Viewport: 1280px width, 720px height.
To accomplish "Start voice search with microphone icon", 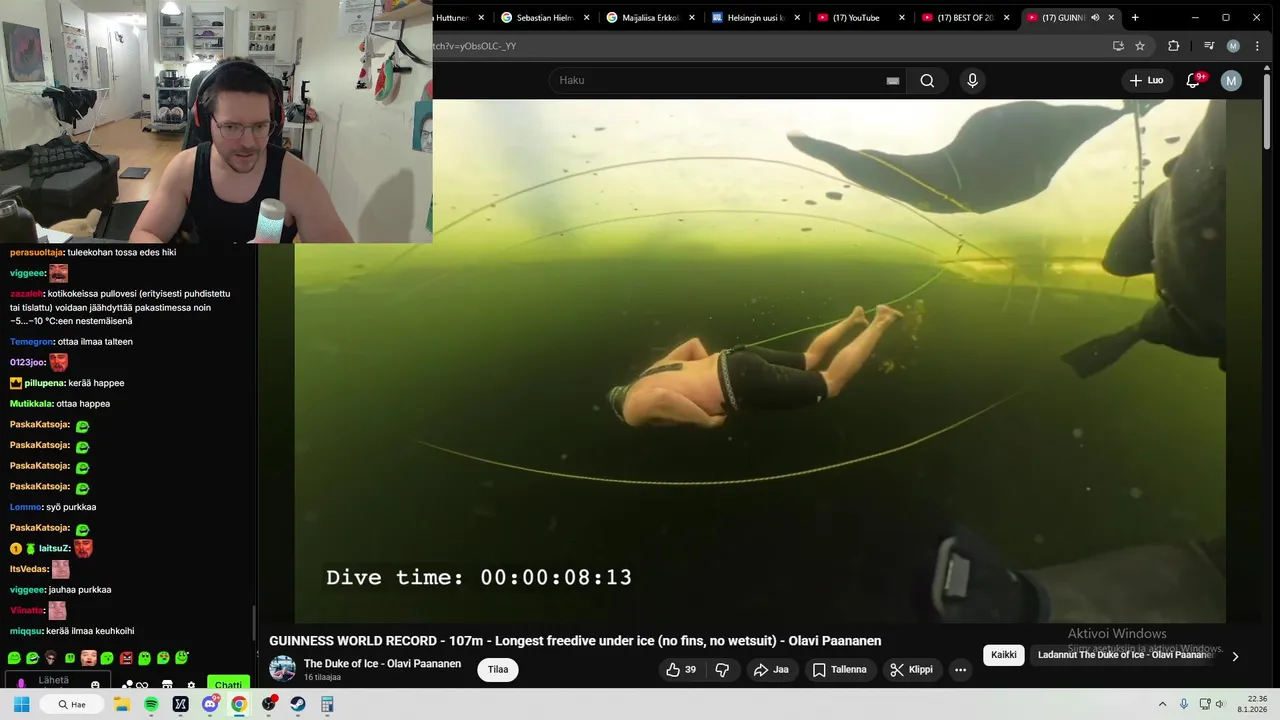I will click(x=972, y=81).
